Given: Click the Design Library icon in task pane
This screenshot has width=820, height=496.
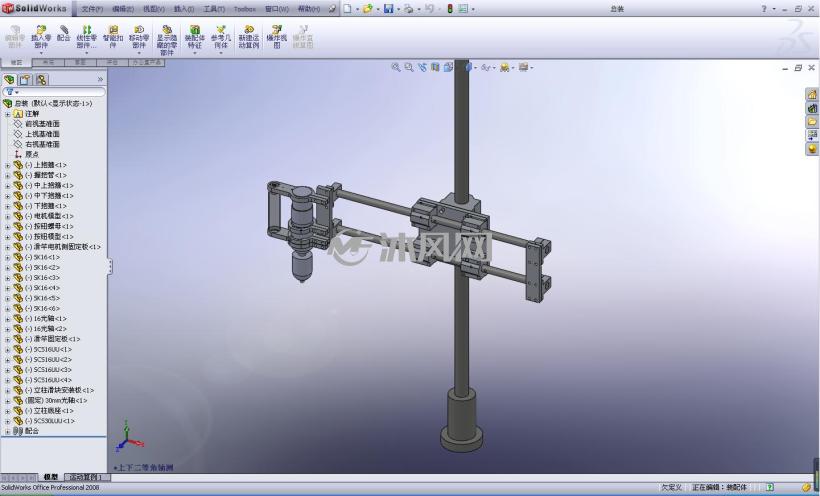Looking at the screenshot, I should point(812,108).
